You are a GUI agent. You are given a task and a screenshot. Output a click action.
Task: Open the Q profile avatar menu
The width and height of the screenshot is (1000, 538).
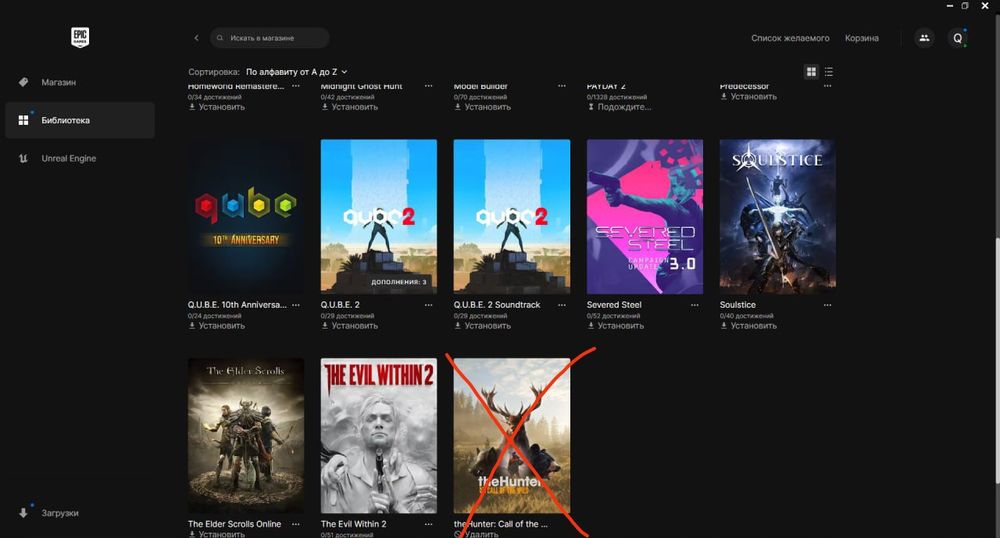(957, 38)
